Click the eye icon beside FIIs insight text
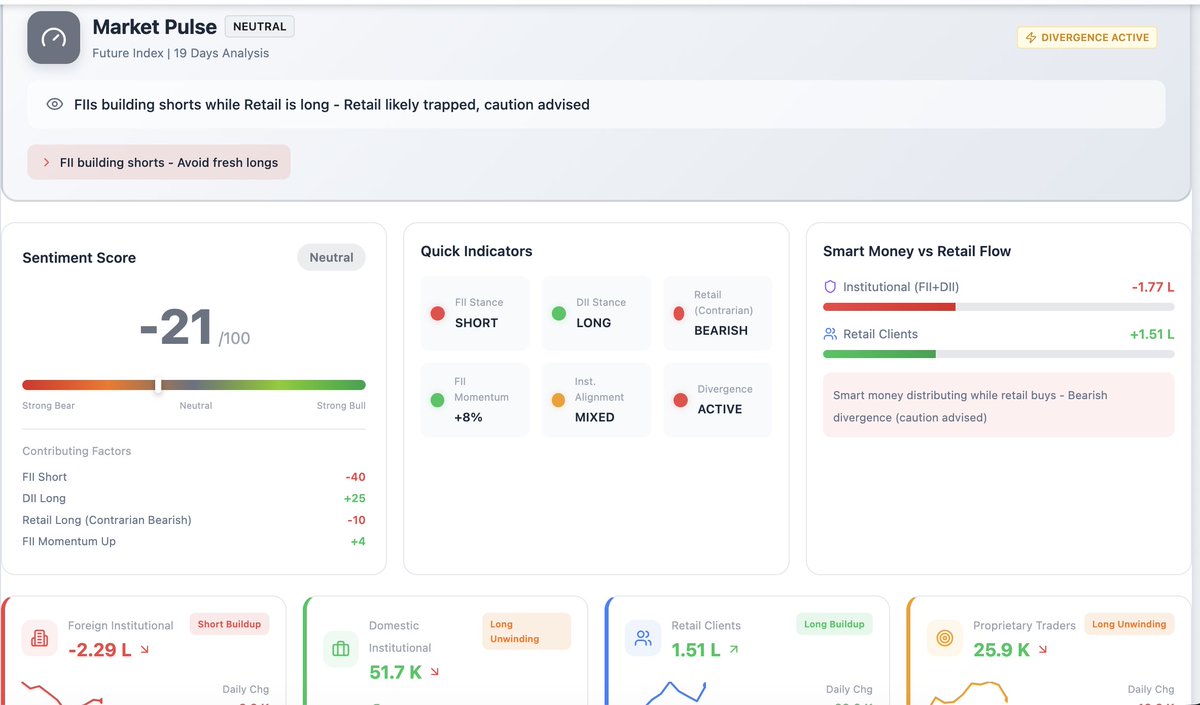 click(x=55, y=104)
